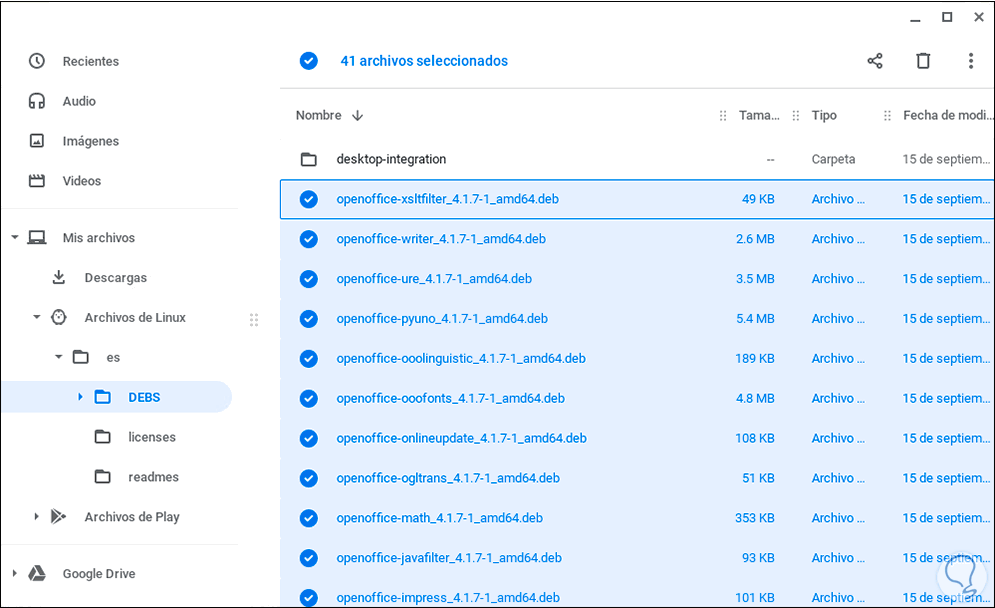The image size is (995, 608).
Task: Uncheck openoffice-onlineupdate file checkmark
Action: (x=308, y=439)
